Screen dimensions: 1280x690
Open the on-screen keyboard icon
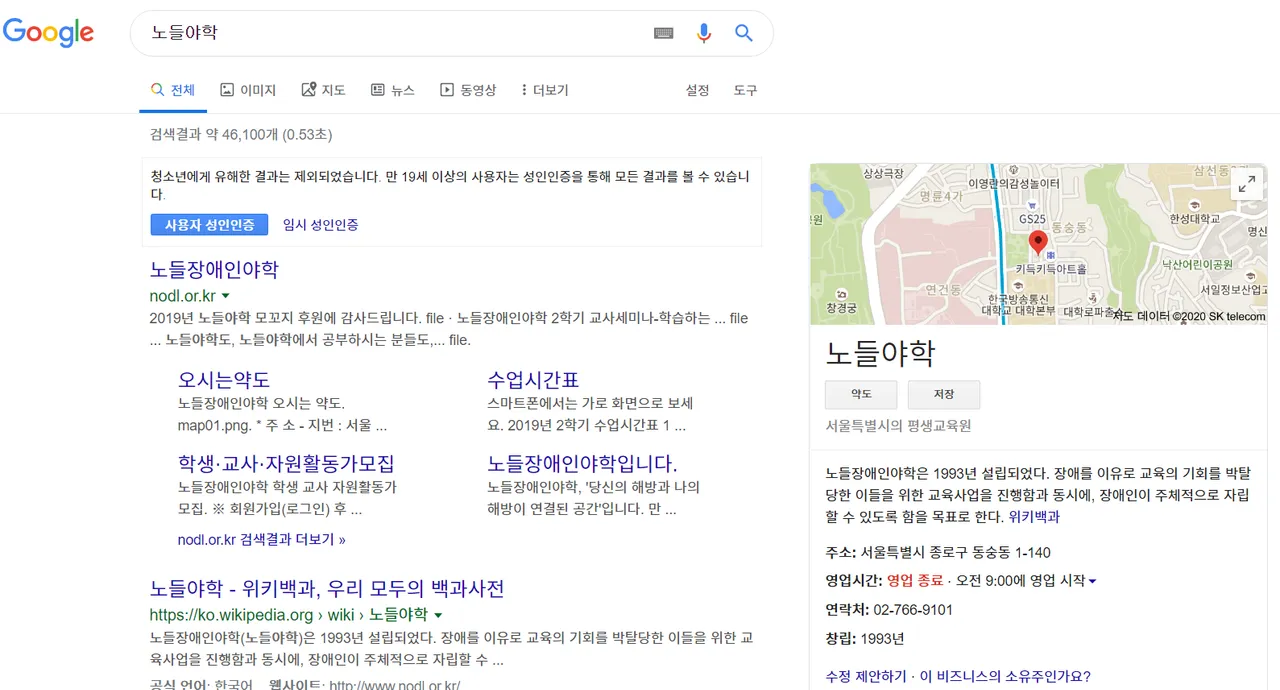click(664, 33)
